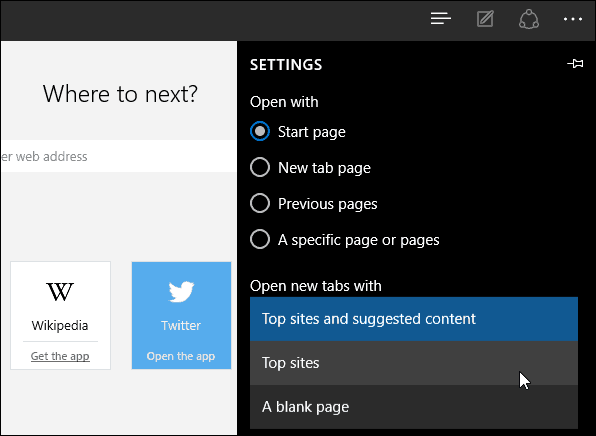Click Open the app on Twitter tile
Viewport: 596px width, 436px height.
(181, 356)
